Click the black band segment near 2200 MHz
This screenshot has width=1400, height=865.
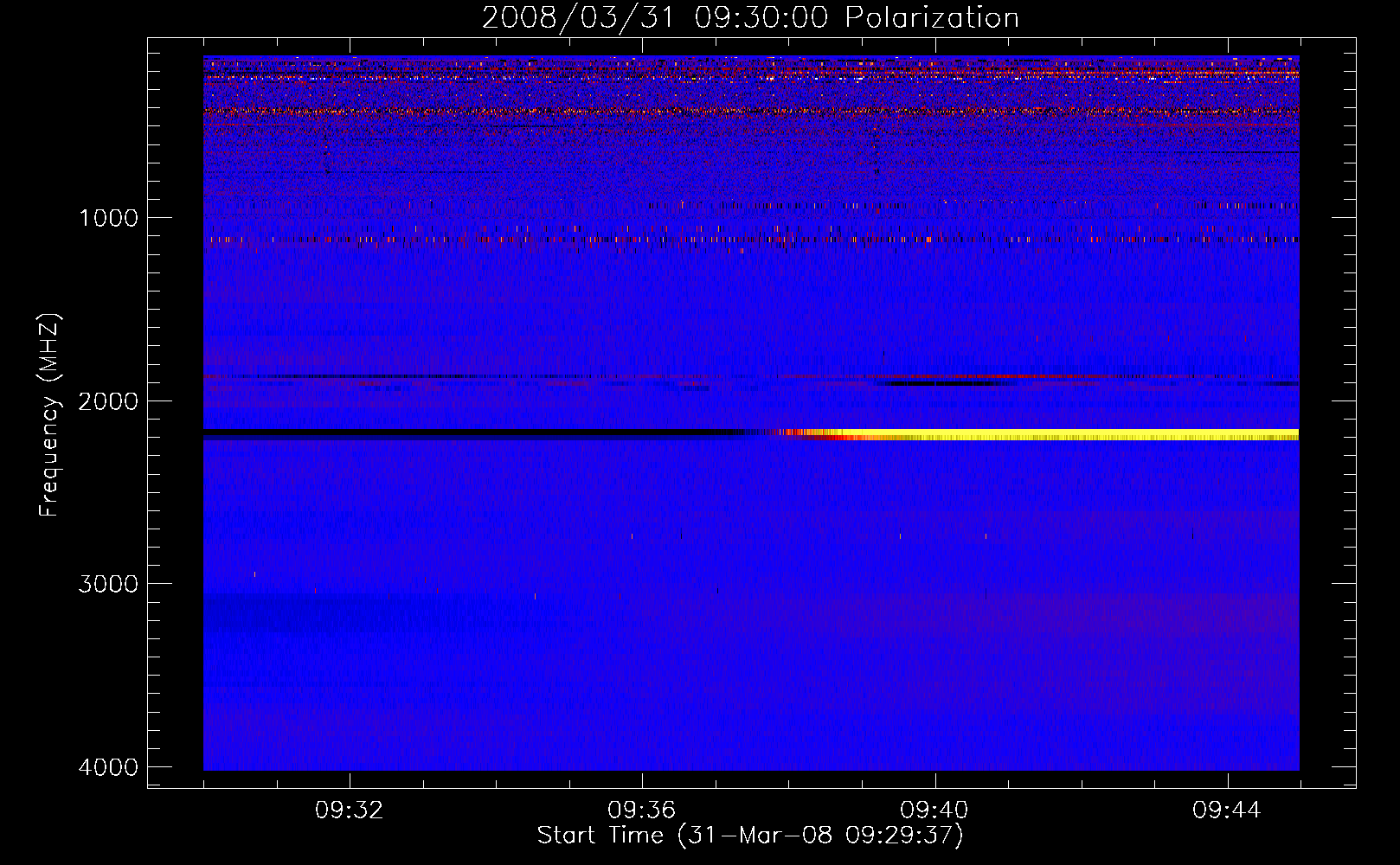point(472,431)
